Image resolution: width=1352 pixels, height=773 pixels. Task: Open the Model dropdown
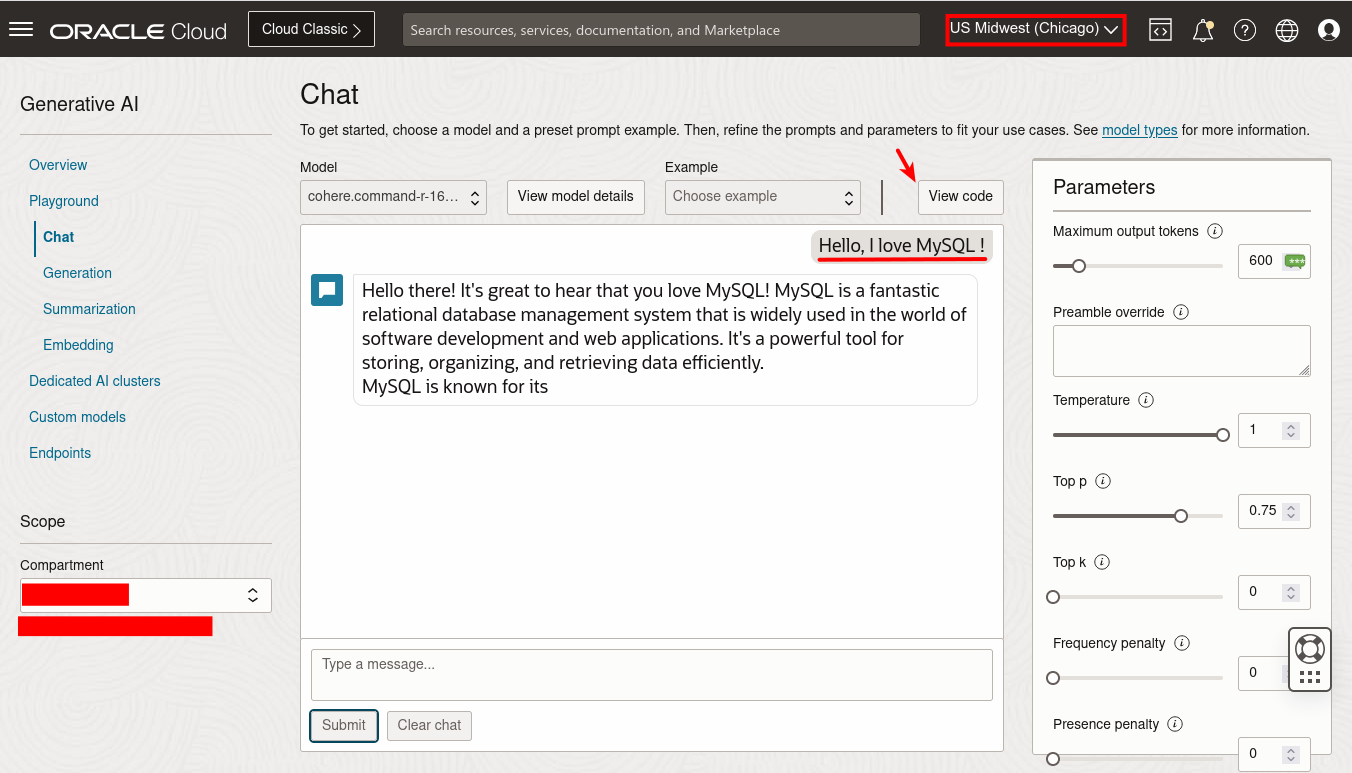[393, 197]
